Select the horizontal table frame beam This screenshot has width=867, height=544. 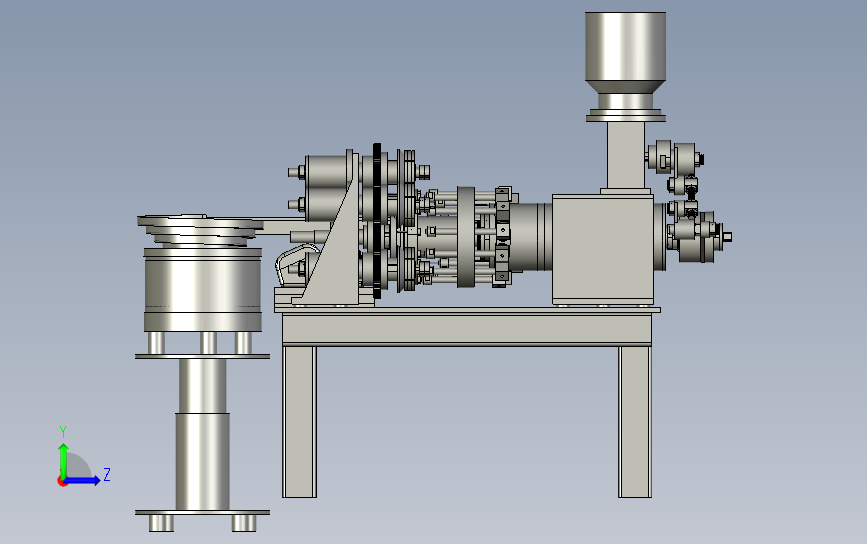467,329
